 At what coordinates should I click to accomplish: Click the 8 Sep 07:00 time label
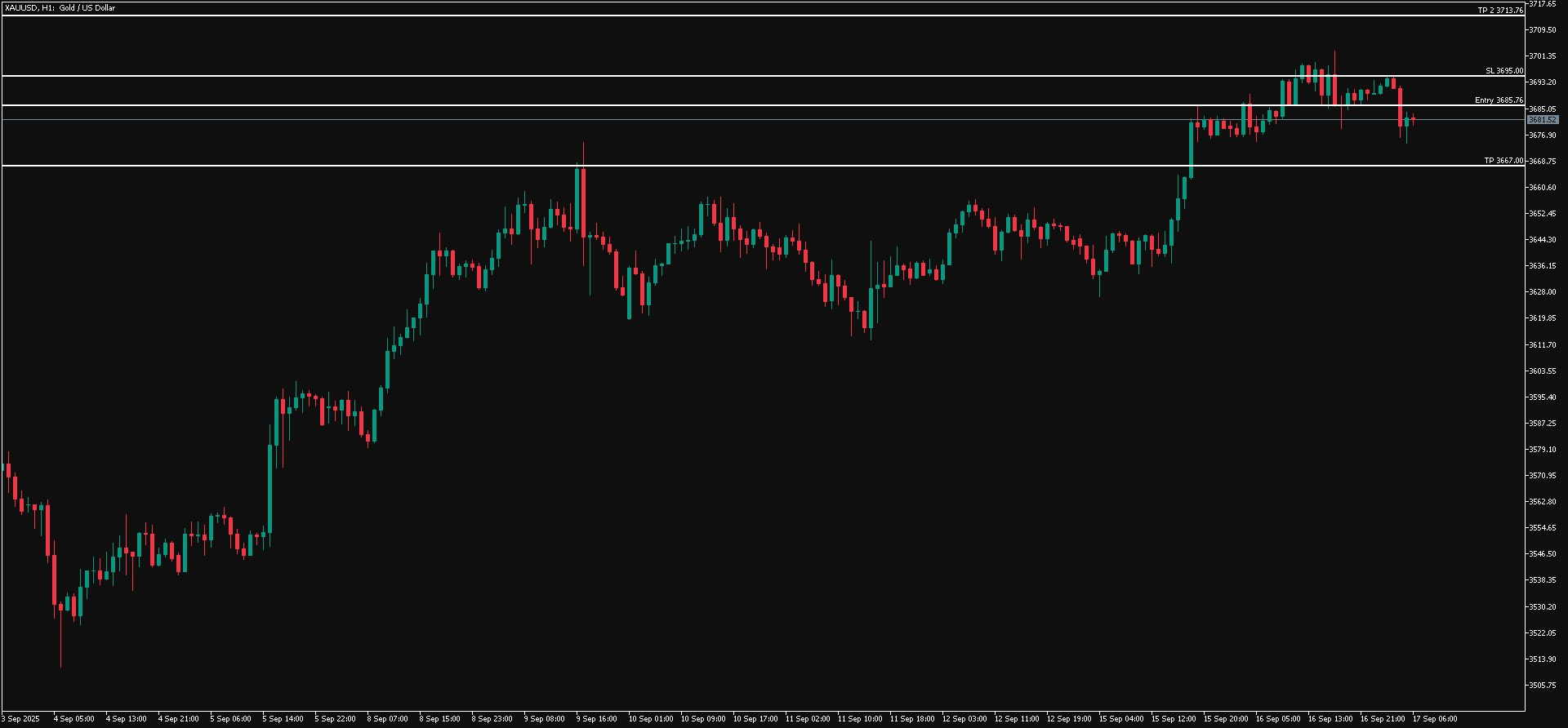[x=387, y=719]
